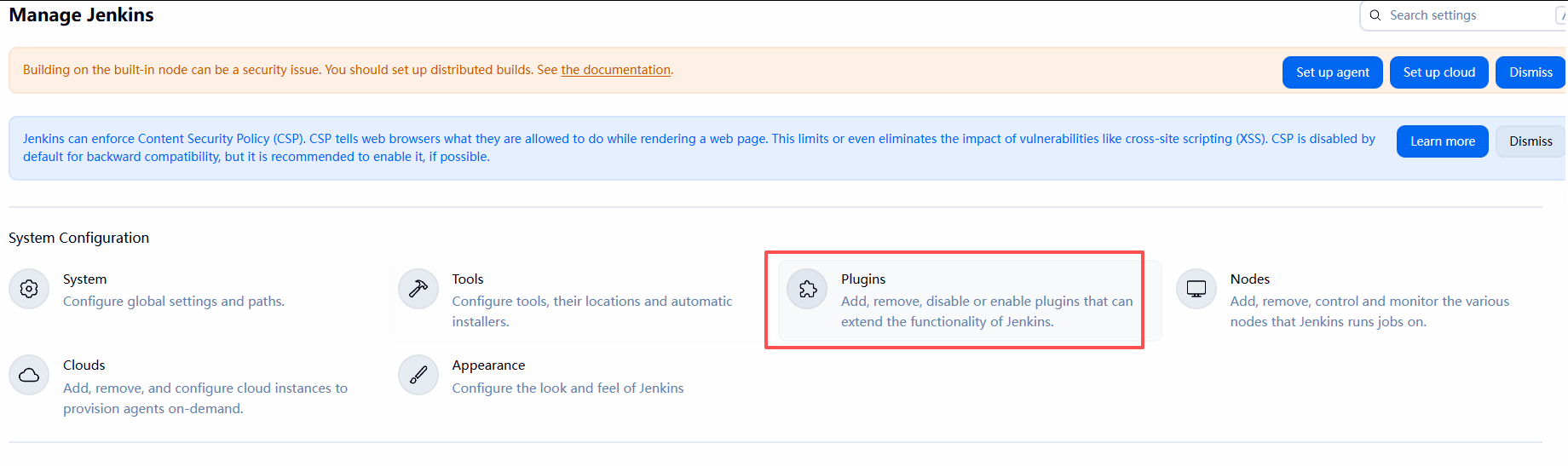
Task: Open the System gear icon
Action: coord(29,289)
